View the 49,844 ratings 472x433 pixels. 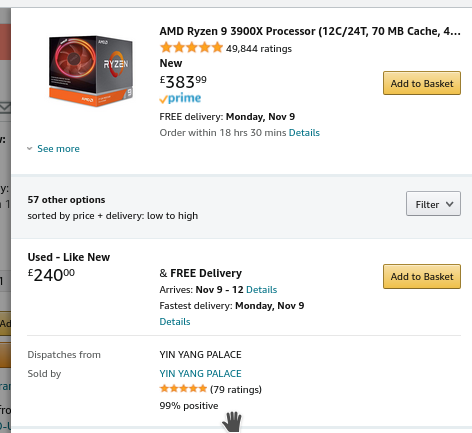(x=259, y=49)
